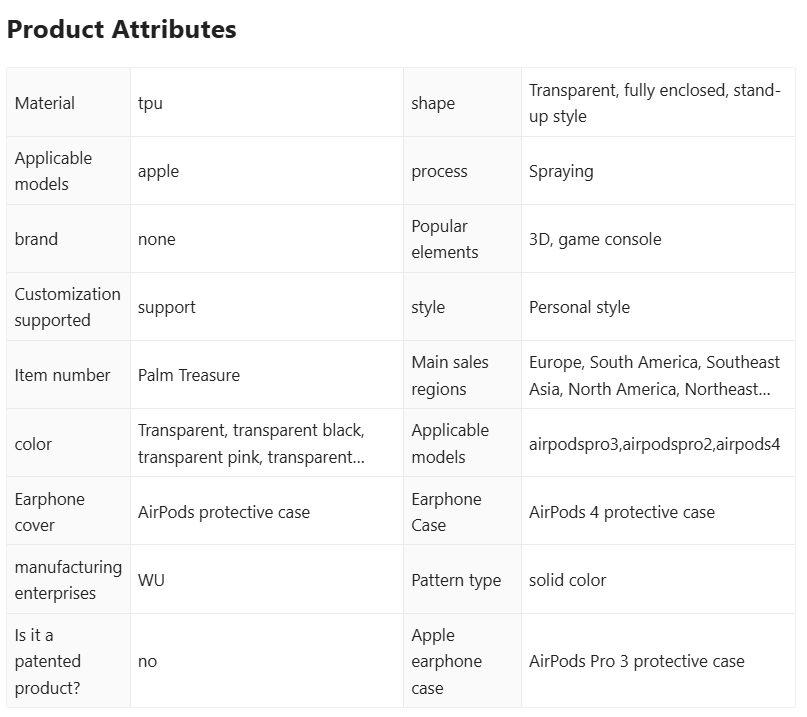Click the AirPods 4 protective case value
This screenshot has height=717, width=807.
[622, 512]
